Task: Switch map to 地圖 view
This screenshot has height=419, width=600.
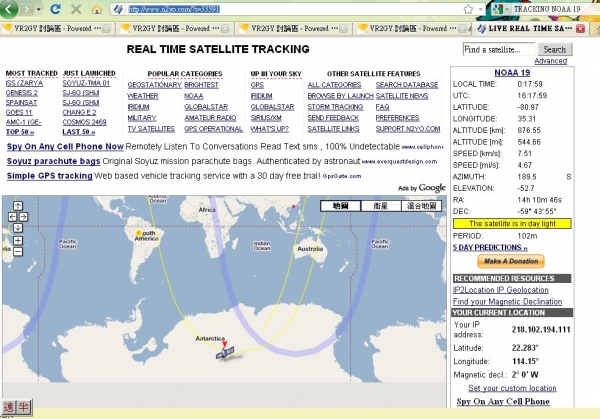Action: pos(340,206)
